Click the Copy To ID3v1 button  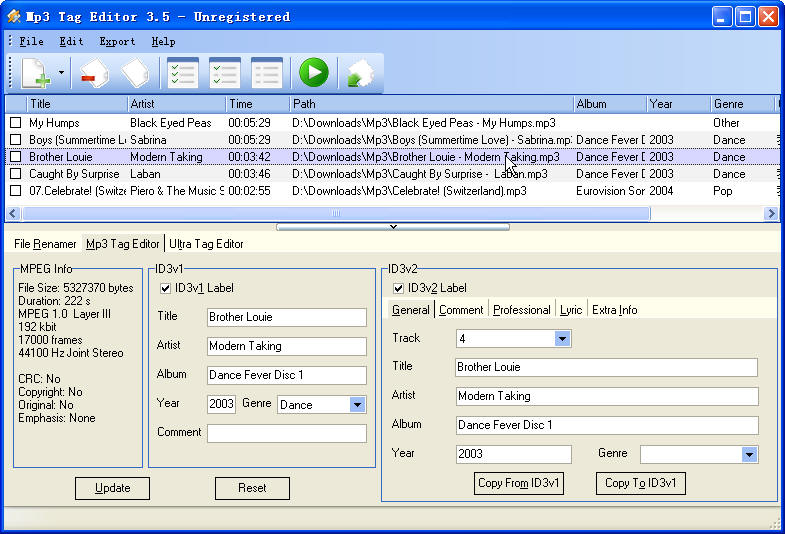click(x=641, y=483)
